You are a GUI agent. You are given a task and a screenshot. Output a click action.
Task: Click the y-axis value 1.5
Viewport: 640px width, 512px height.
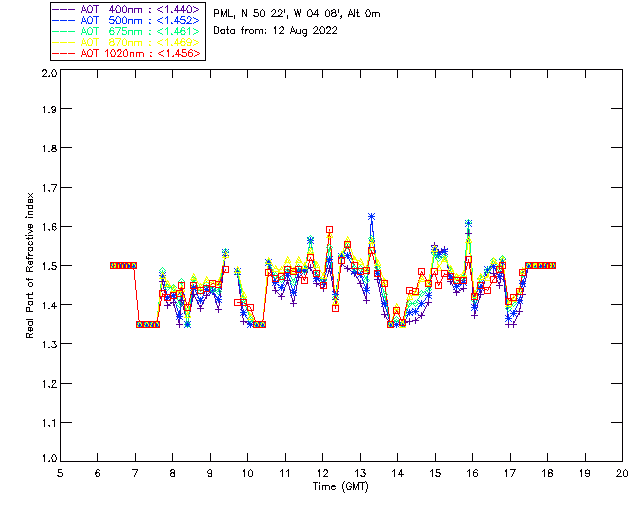[49, 266]
